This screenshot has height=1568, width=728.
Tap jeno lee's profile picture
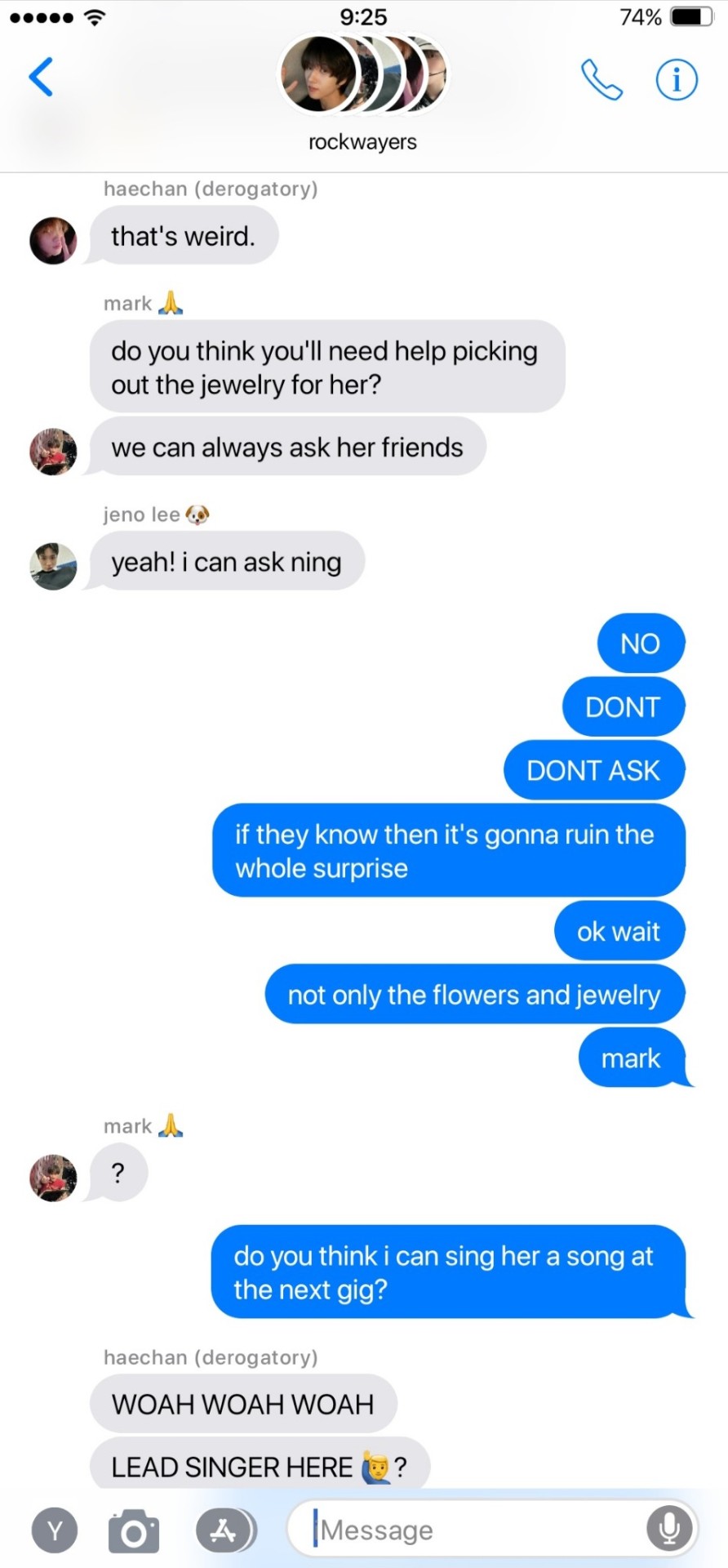point(53,566)
